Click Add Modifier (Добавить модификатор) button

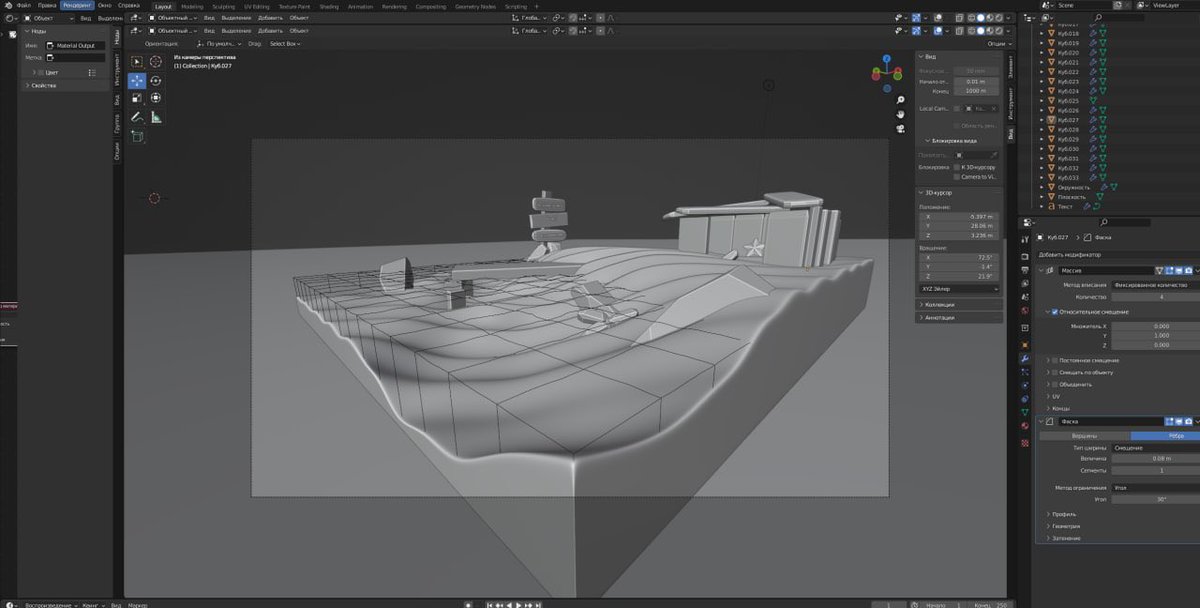[1118, 254]
